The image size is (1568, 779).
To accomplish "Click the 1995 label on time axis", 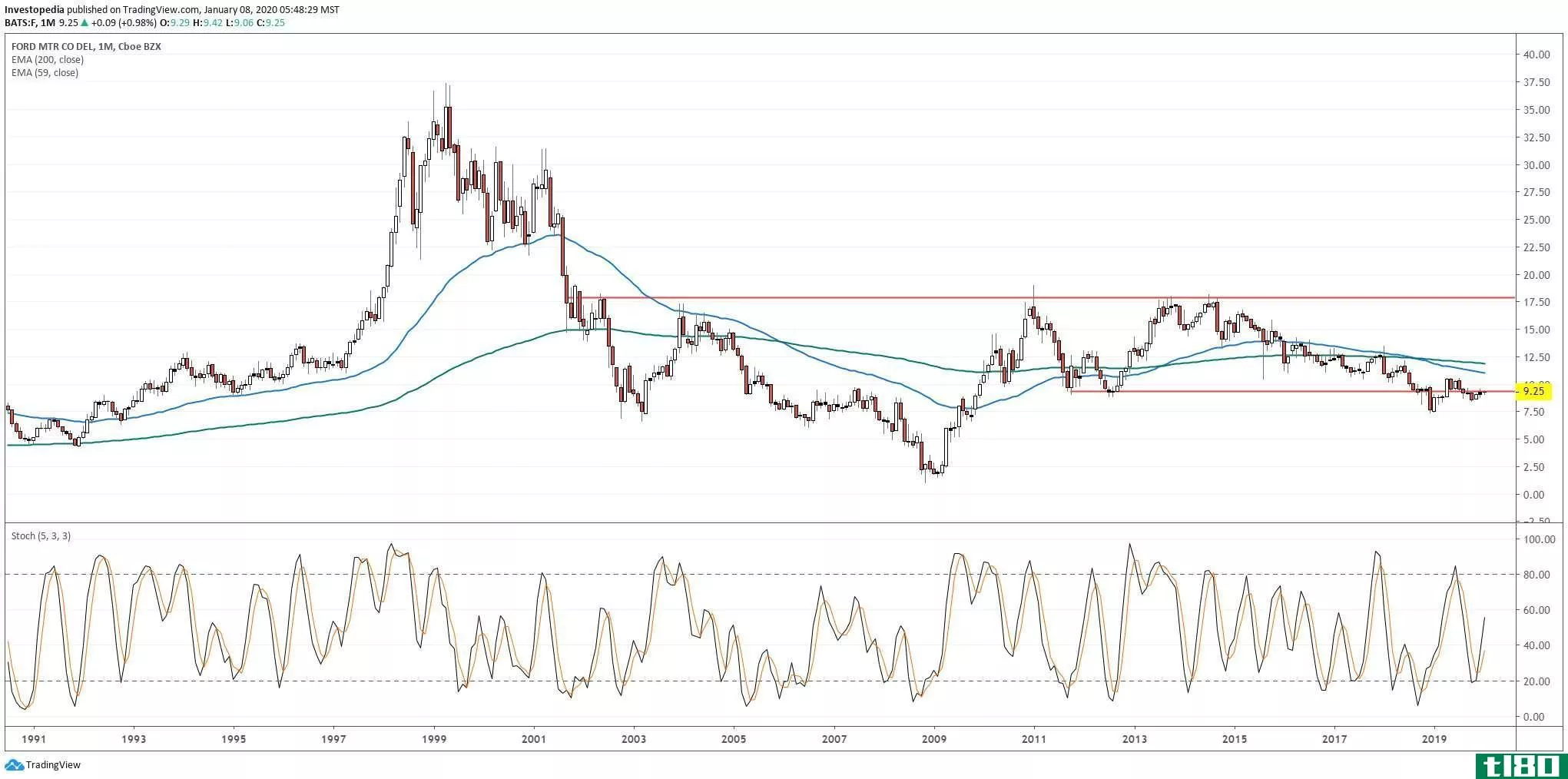I will [x=234, y=739].
